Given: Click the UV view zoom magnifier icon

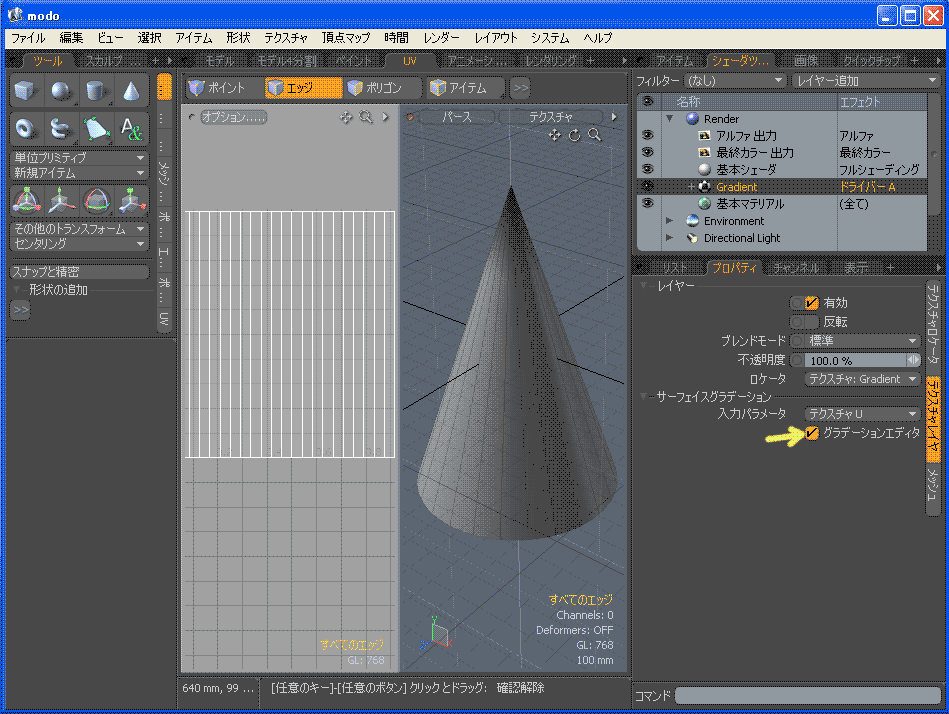Looking at the screenshot, I should pyautogui.click(x=366, y=117).
